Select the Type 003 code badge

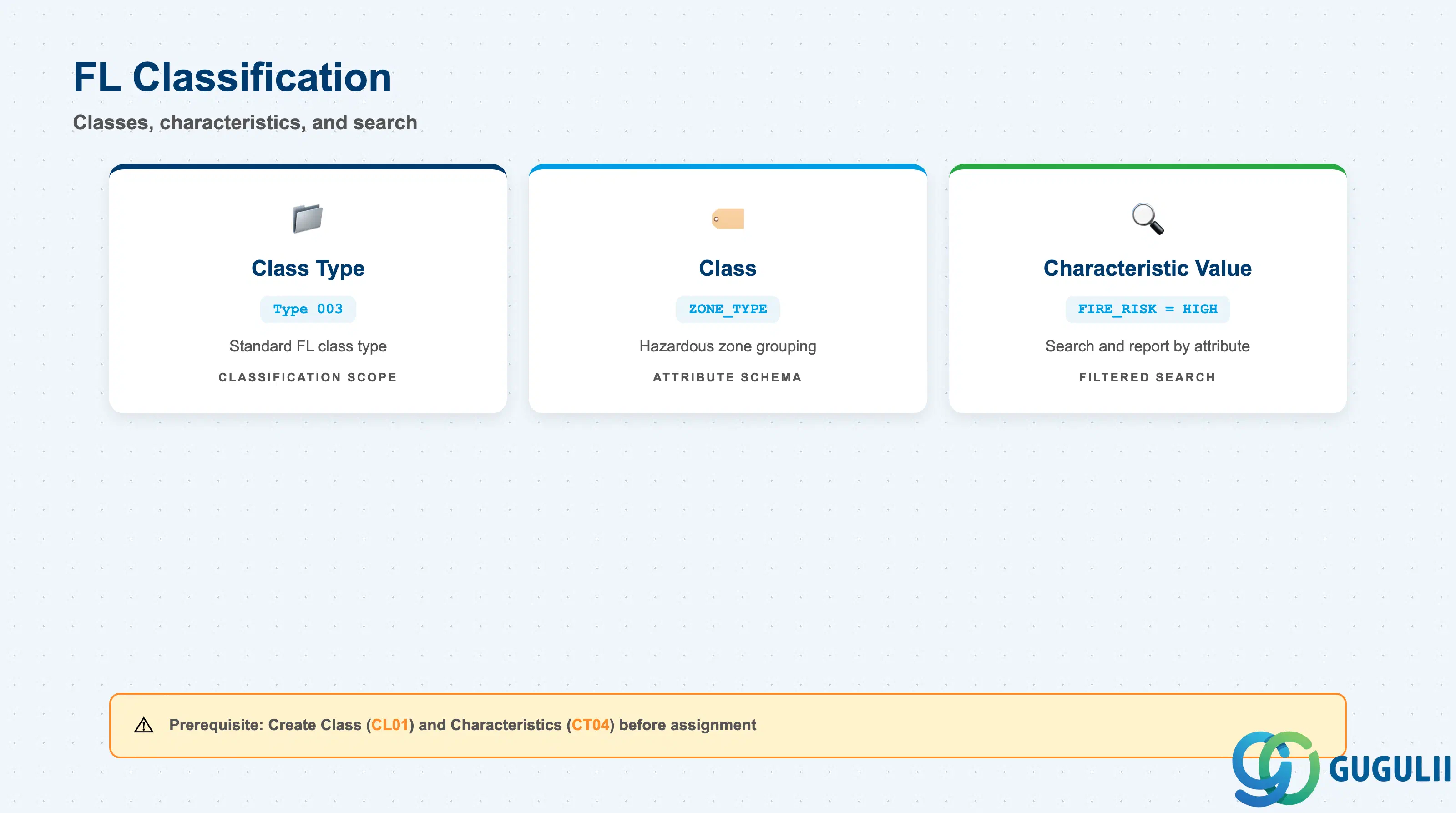coord(308,309)
